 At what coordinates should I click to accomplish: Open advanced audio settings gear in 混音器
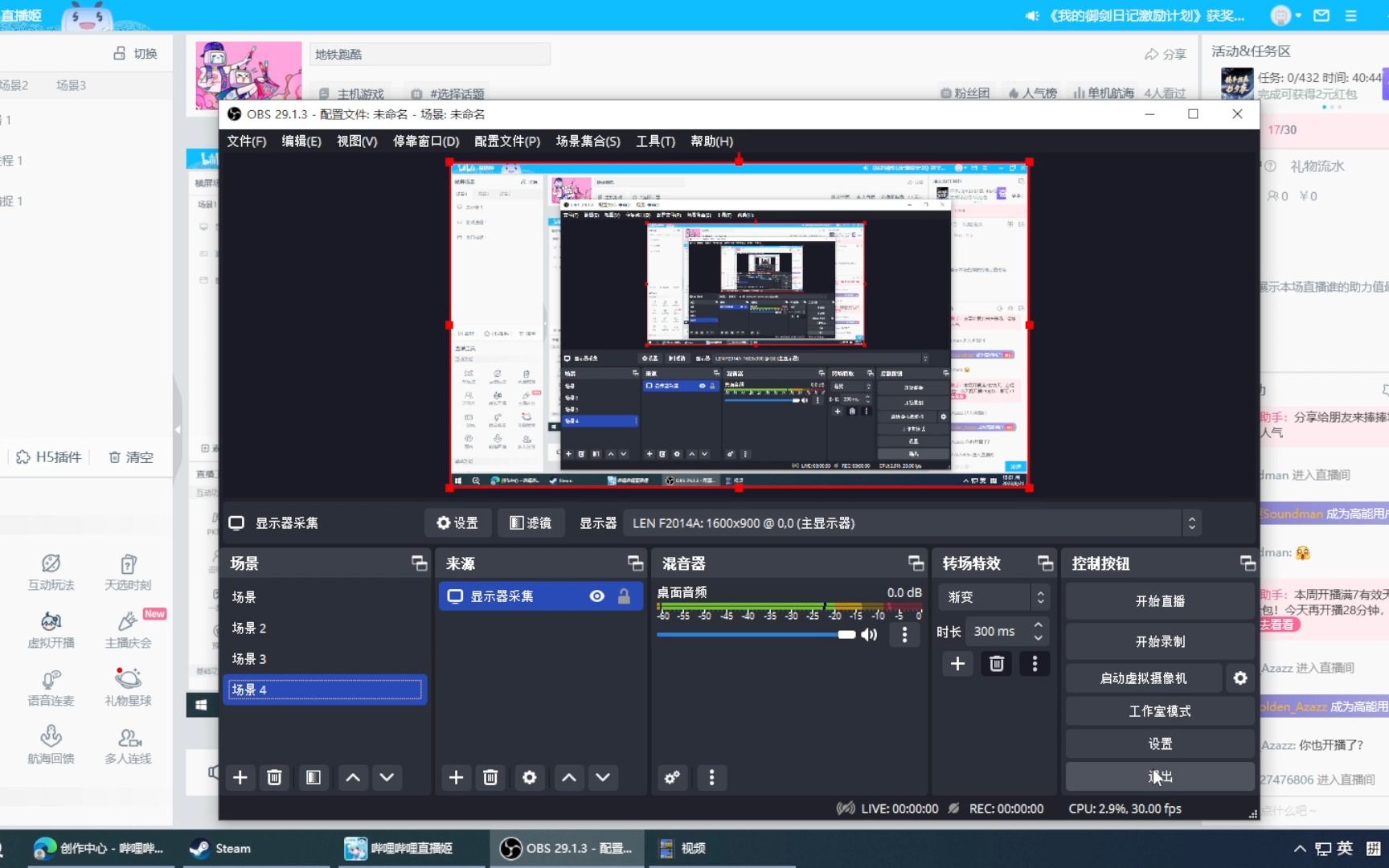coord(672,777)
